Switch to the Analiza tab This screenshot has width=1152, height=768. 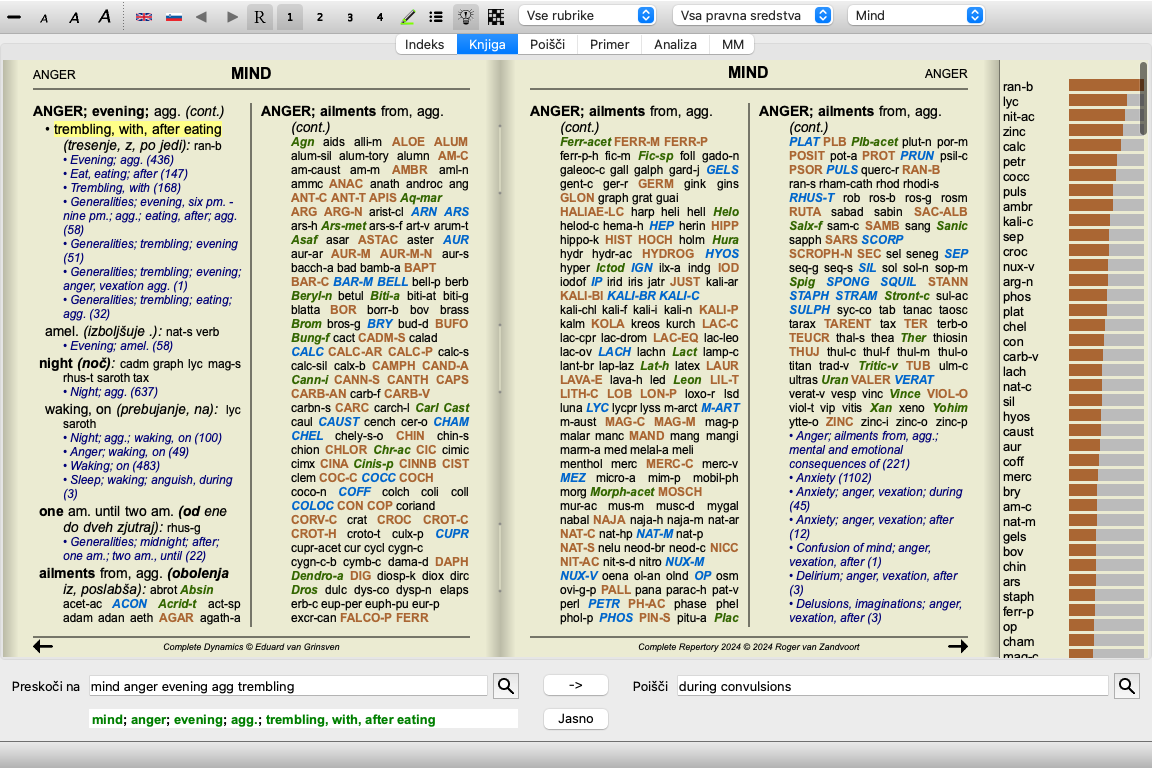pyautogui.click(x=675, y=45)
